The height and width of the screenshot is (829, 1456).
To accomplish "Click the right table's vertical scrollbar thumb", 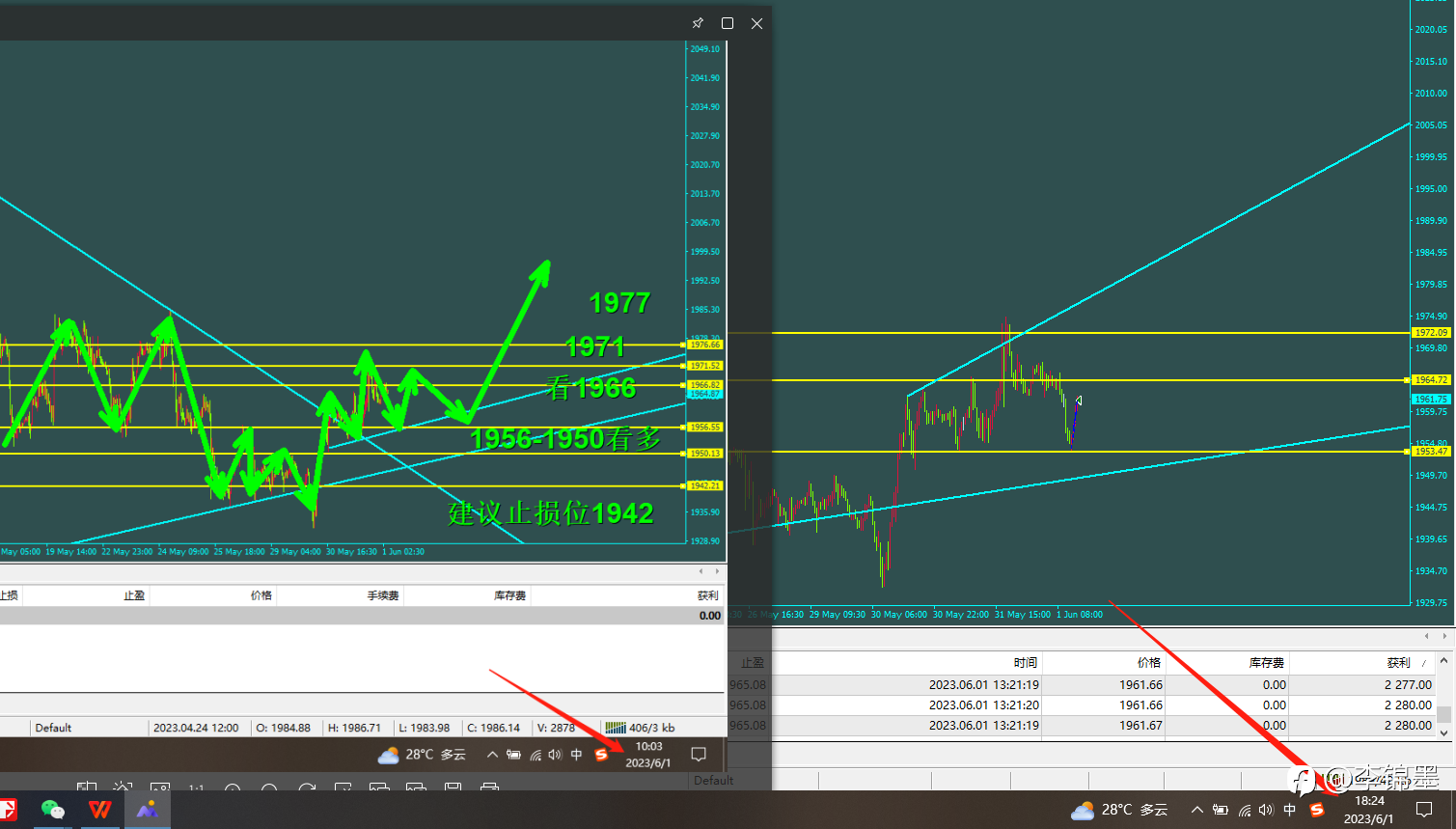I will pos(1443,714).
